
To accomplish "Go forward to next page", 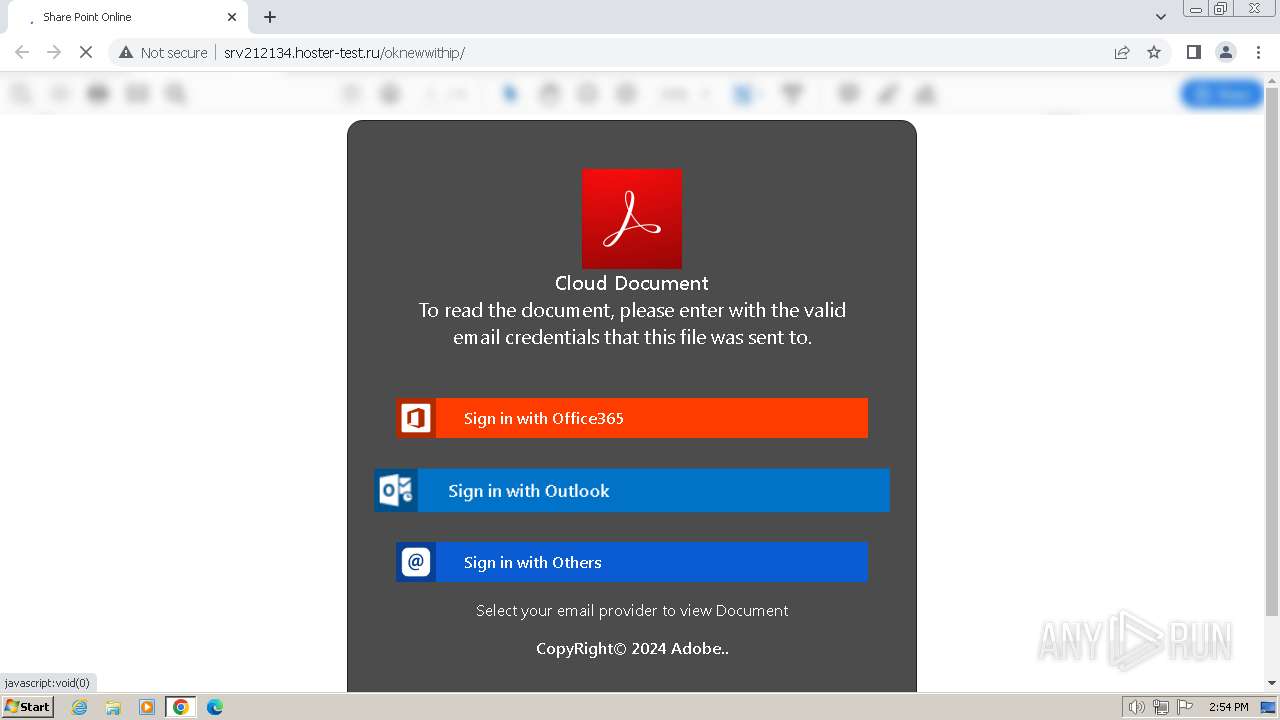I will click(x=54, y=52).
